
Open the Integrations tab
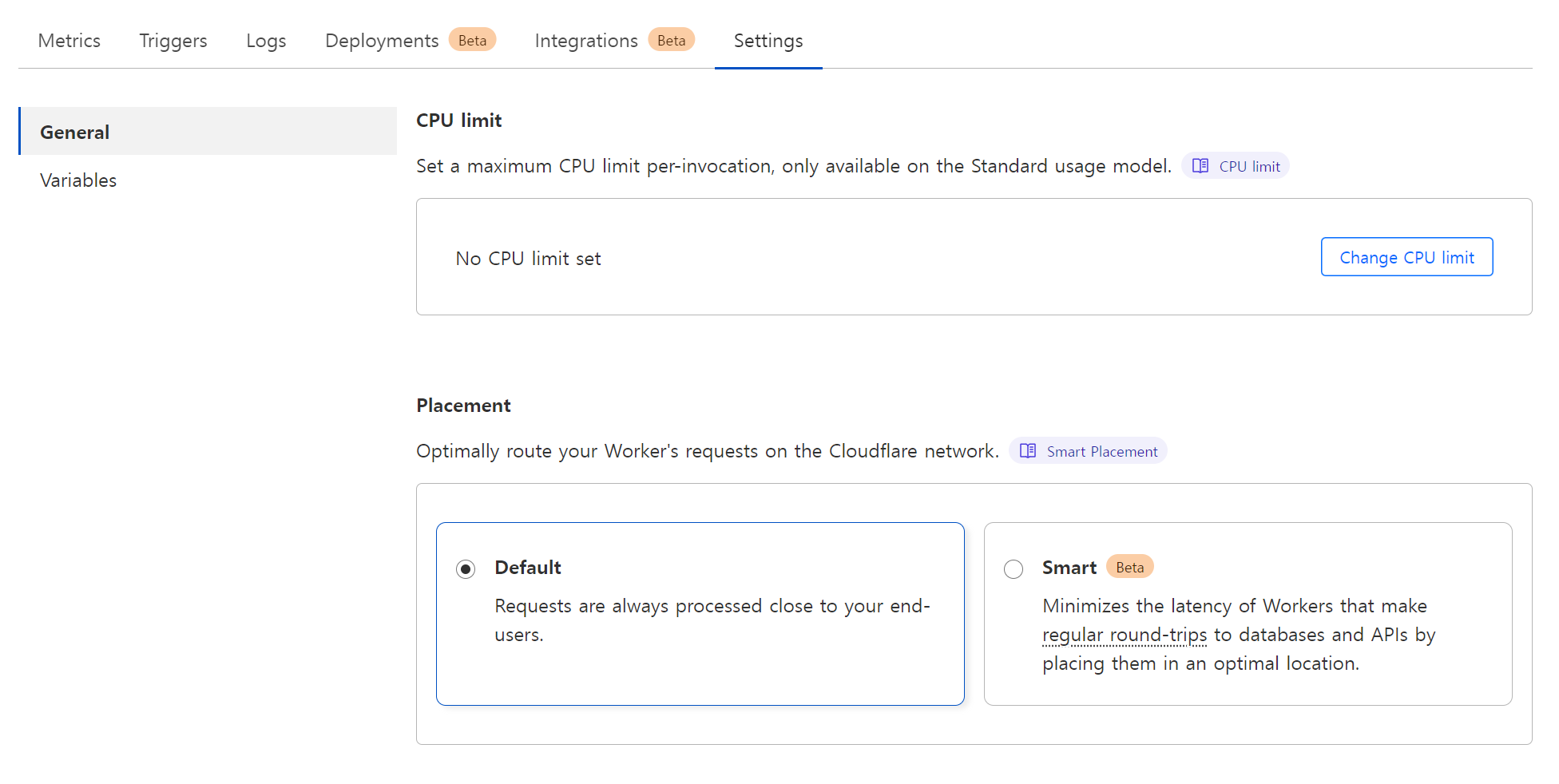click(585, 40)
